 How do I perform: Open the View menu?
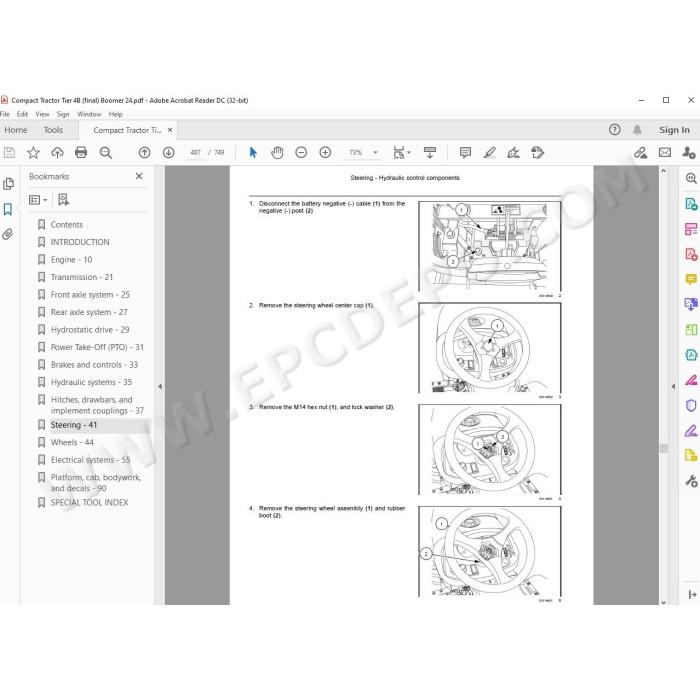[x=42, y=114]
